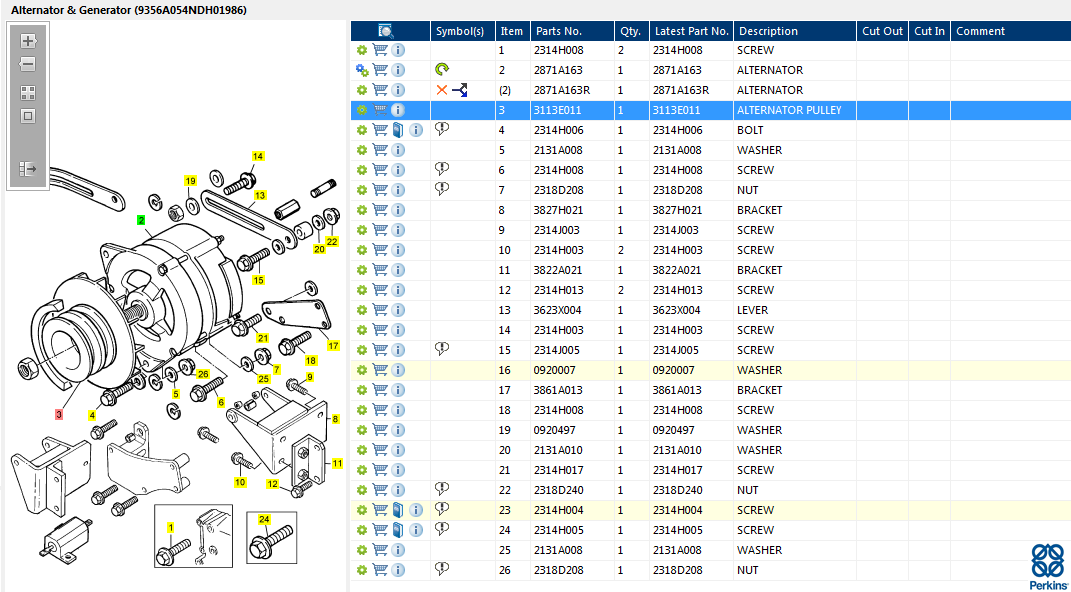Click the orange X symbol for 2871A163R

[442, 89]
